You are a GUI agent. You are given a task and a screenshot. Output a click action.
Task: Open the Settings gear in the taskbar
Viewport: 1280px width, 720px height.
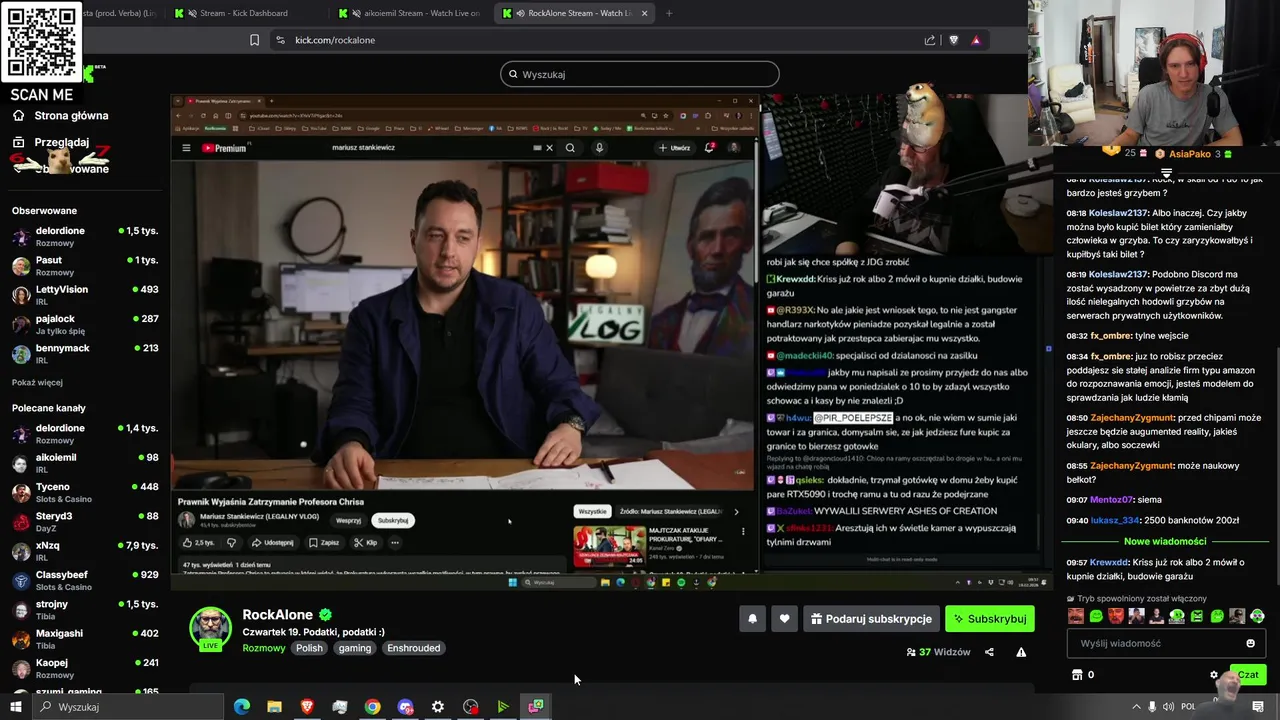[x=438, y=707]
